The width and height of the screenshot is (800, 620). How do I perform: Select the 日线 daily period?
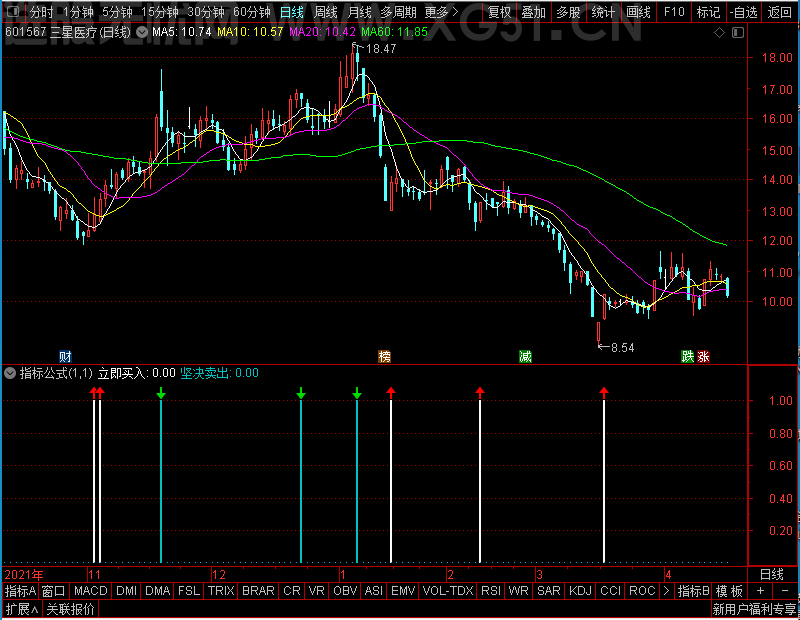(292, 11)
